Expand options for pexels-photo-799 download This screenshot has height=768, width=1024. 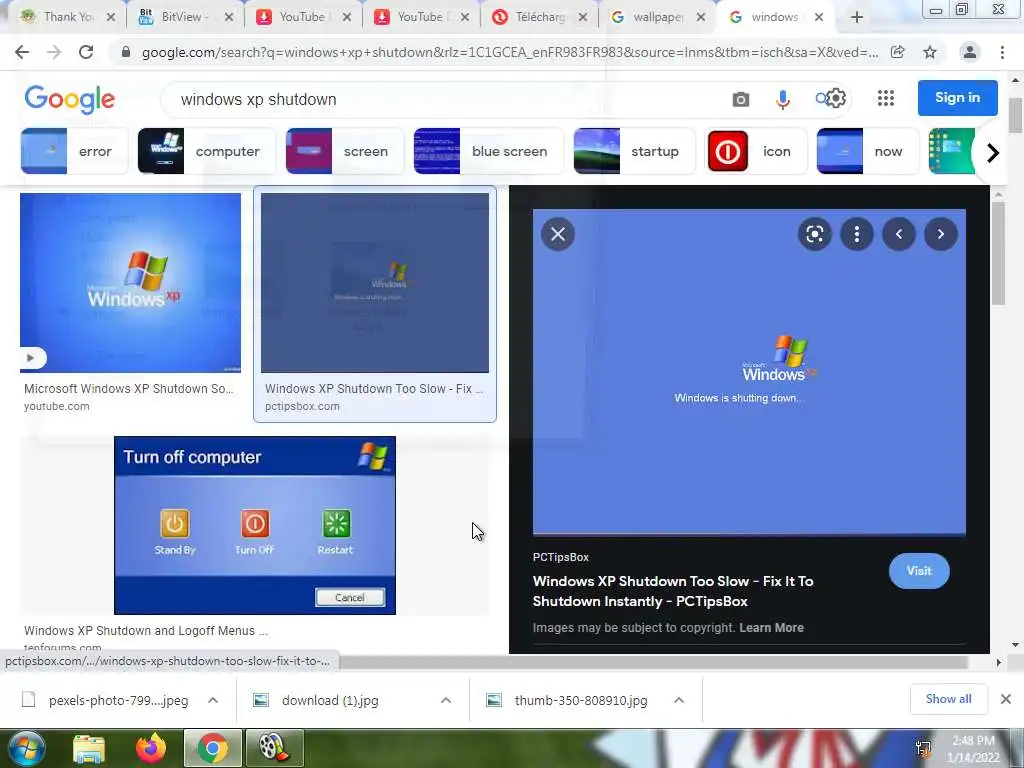[213, 700]
